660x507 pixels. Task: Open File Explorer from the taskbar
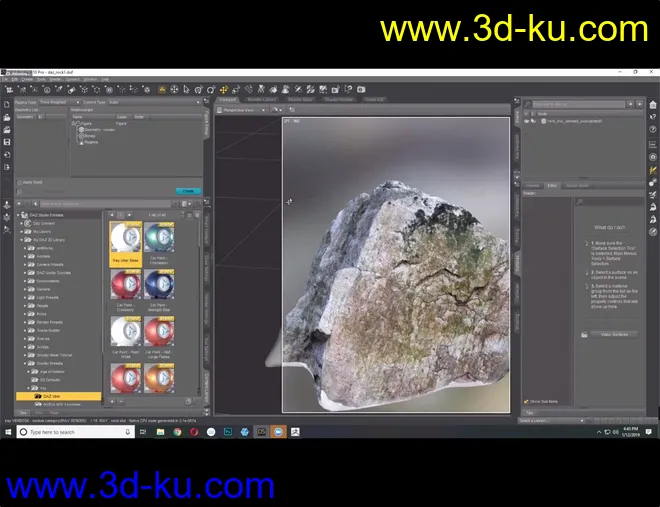160,432
